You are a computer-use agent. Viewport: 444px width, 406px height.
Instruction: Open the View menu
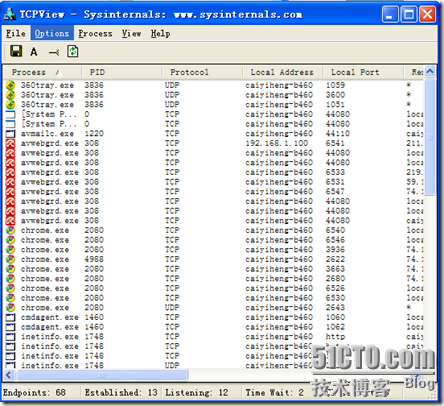point(131,33)
